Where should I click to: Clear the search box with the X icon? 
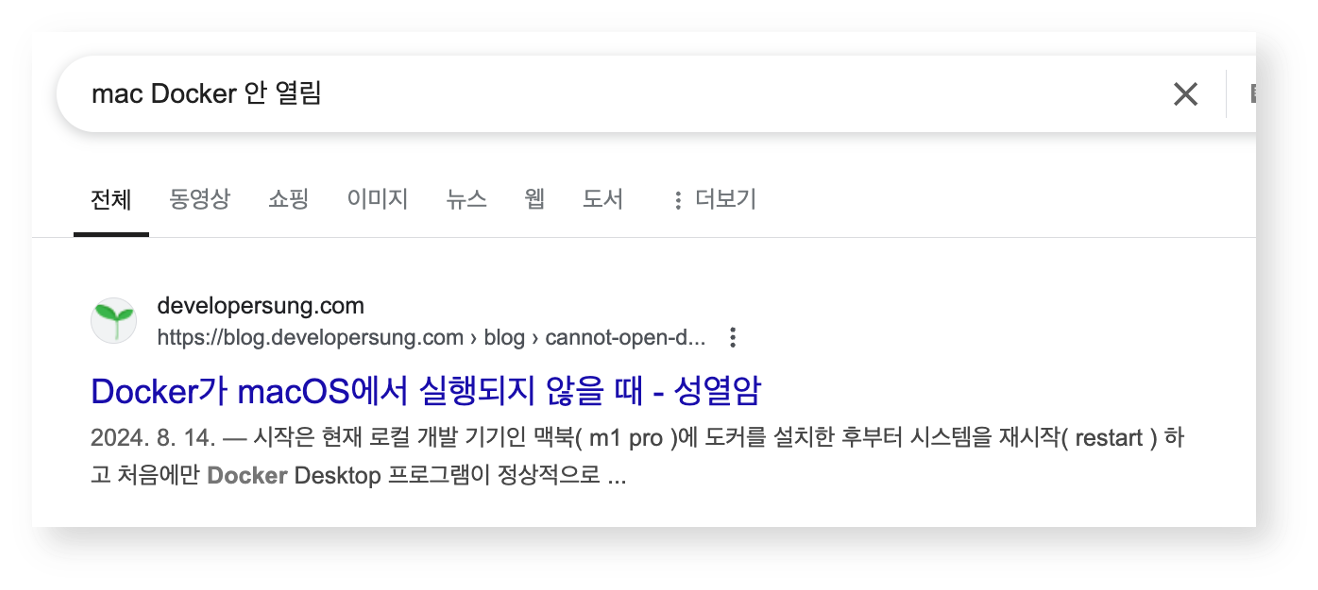coord(1185,94)
